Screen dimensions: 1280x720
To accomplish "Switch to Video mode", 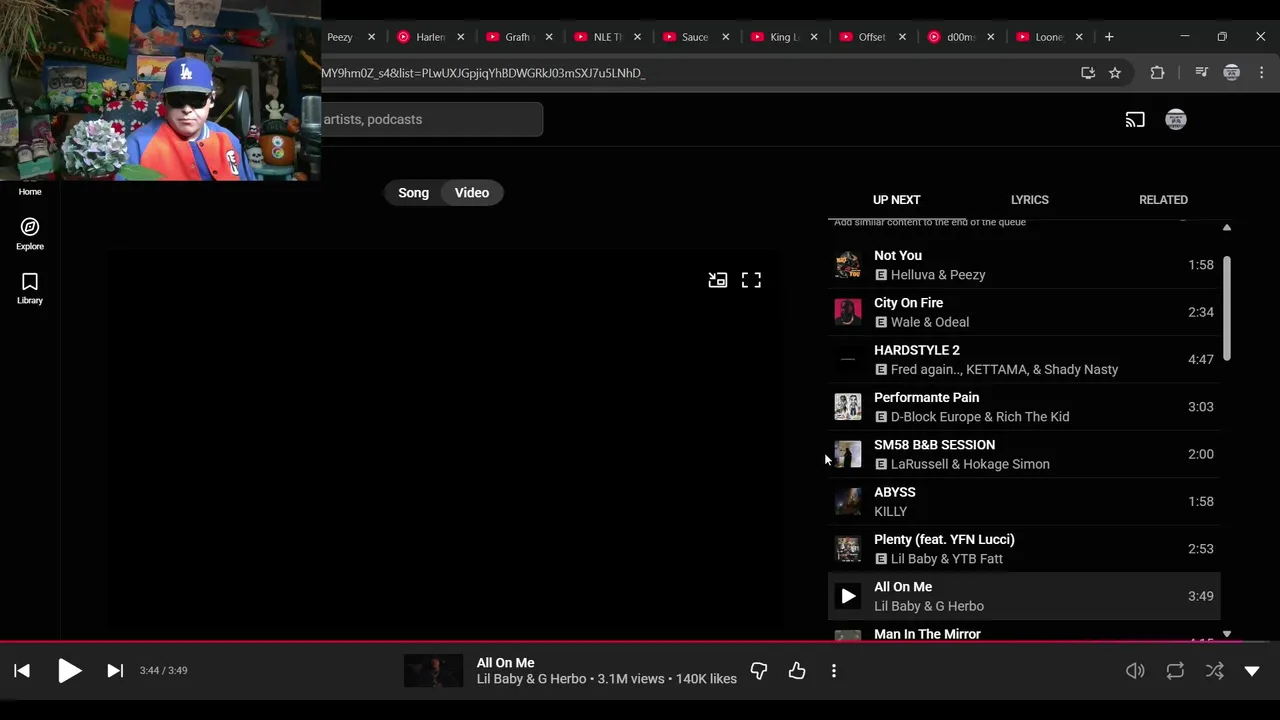I will tap(472, 193).
